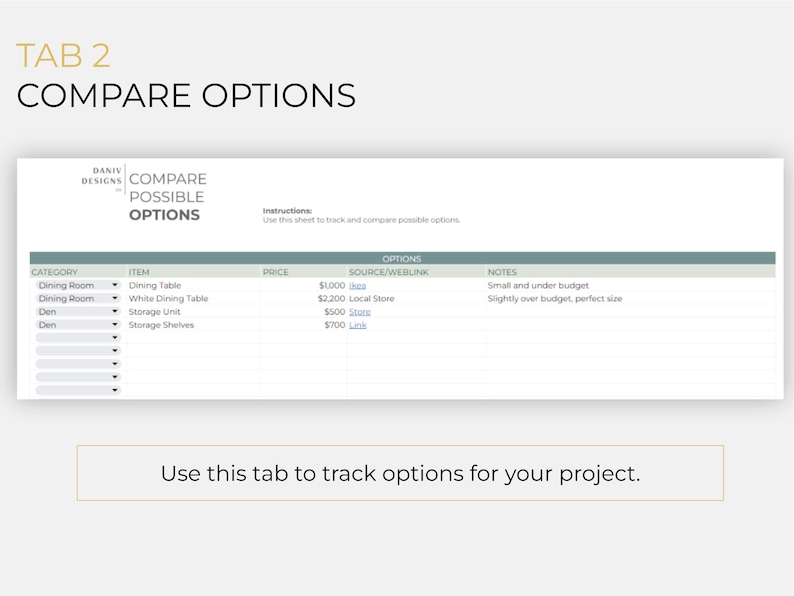Click the NOTES column header
This screenshot has height=596, width=794.
tap(630, 272)
